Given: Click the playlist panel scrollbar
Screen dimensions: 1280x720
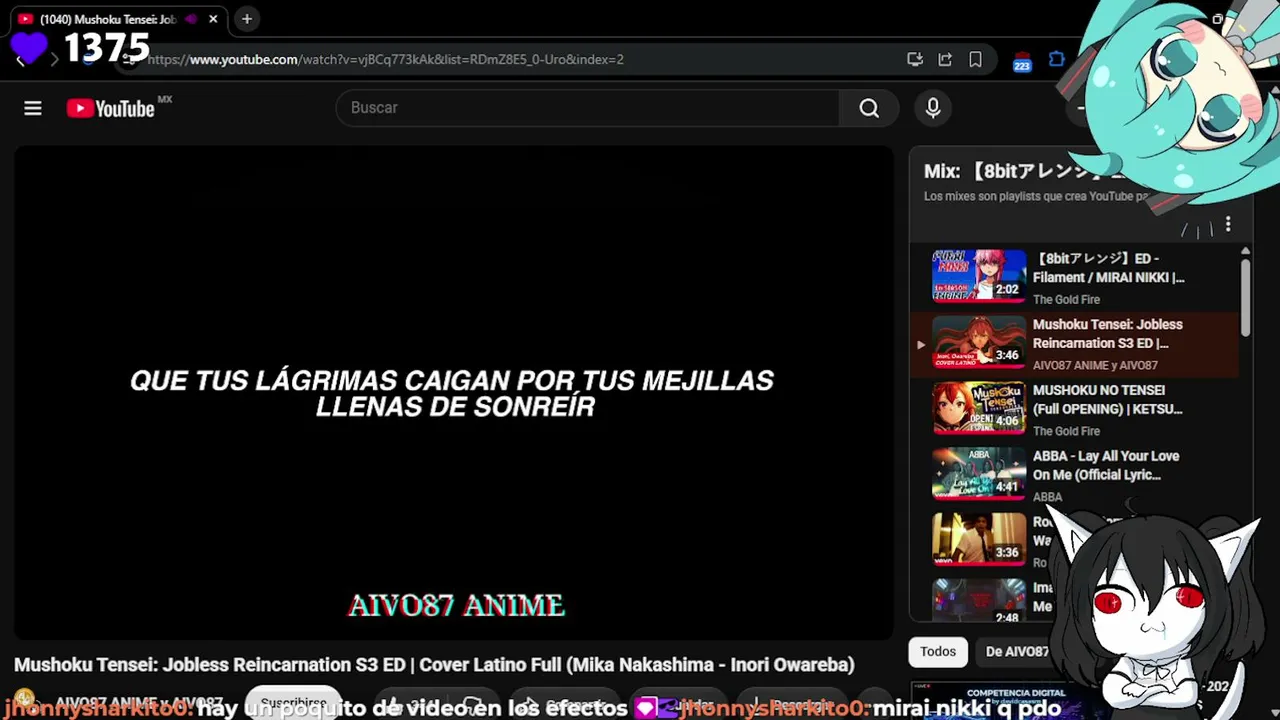Looking at the screenshot, I should click(x=1245, y=297).
